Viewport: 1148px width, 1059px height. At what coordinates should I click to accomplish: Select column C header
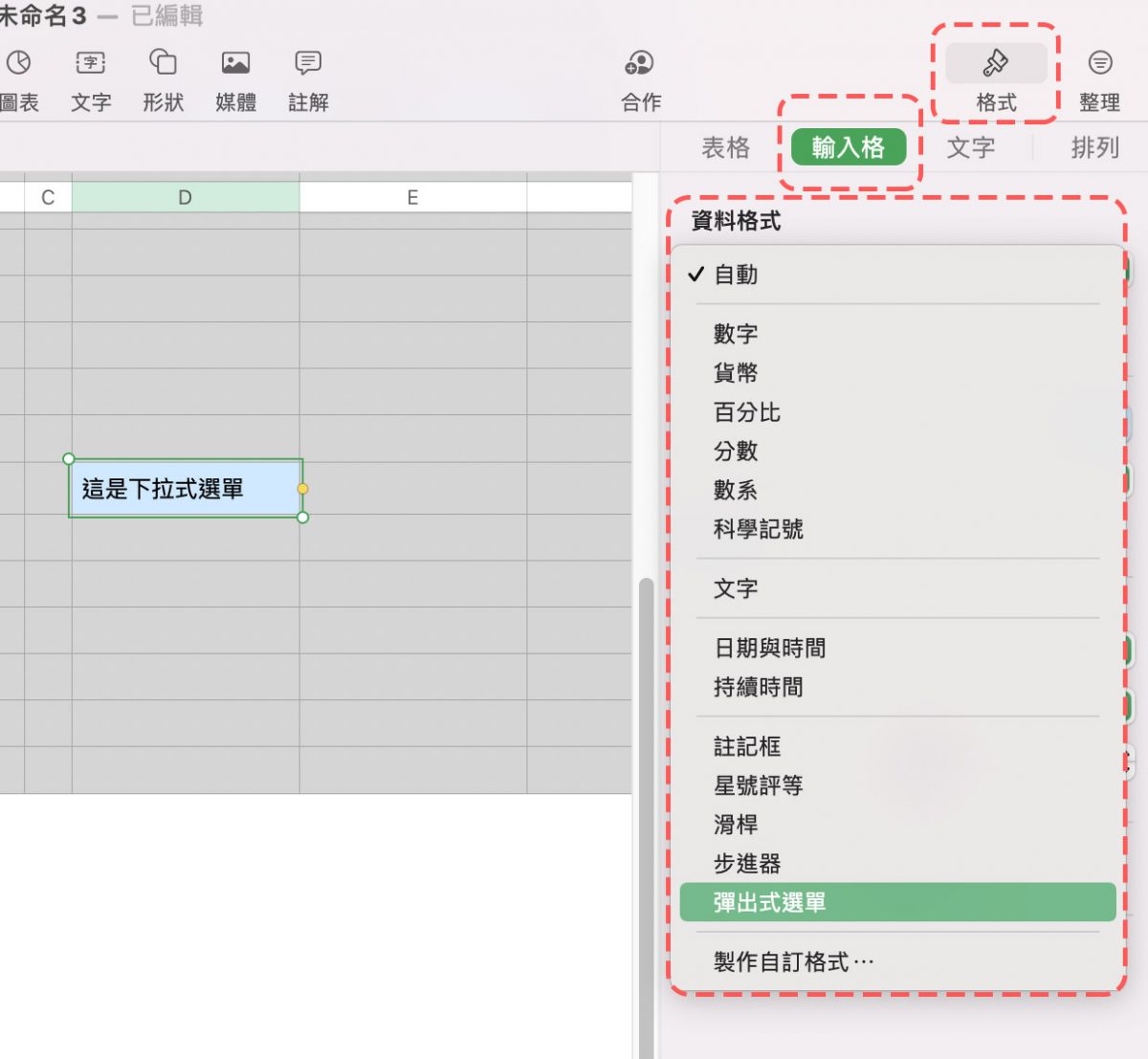48,197
